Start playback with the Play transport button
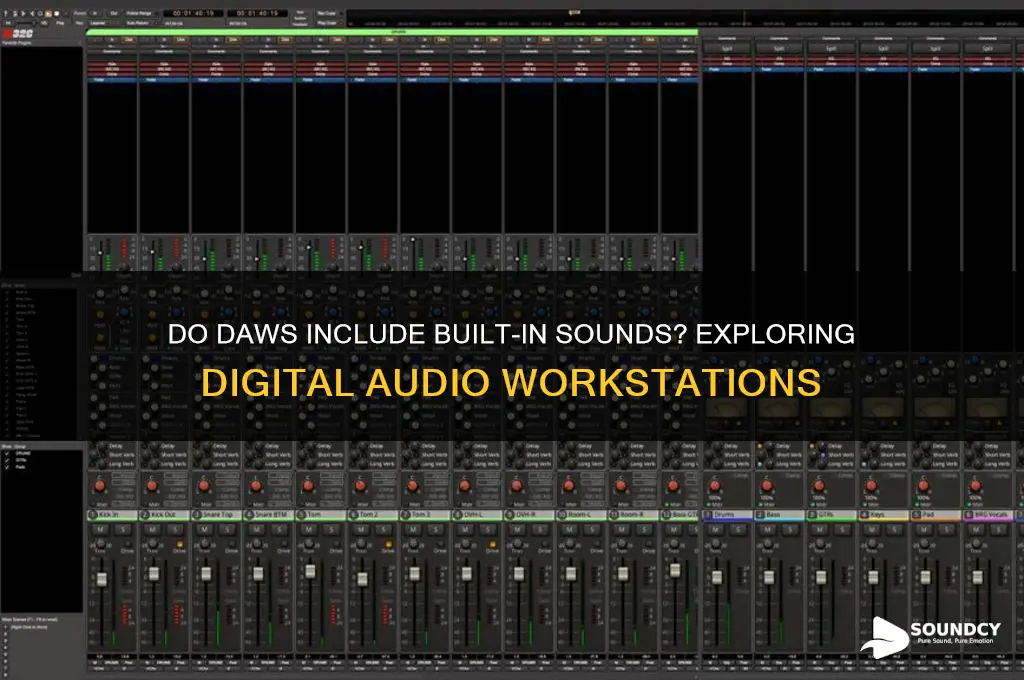 (48, 14)
